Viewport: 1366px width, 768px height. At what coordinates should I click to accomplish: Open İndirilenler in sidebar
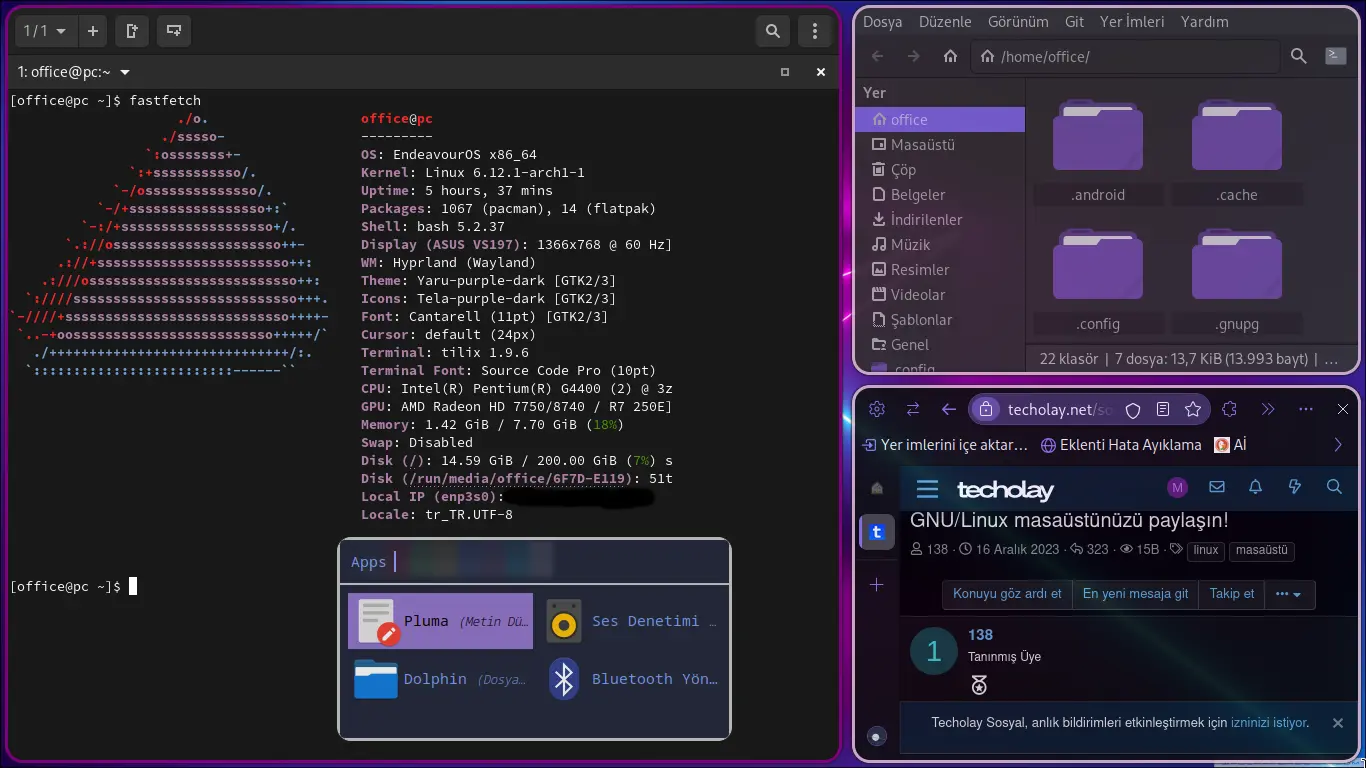click(x=940, y=219)
